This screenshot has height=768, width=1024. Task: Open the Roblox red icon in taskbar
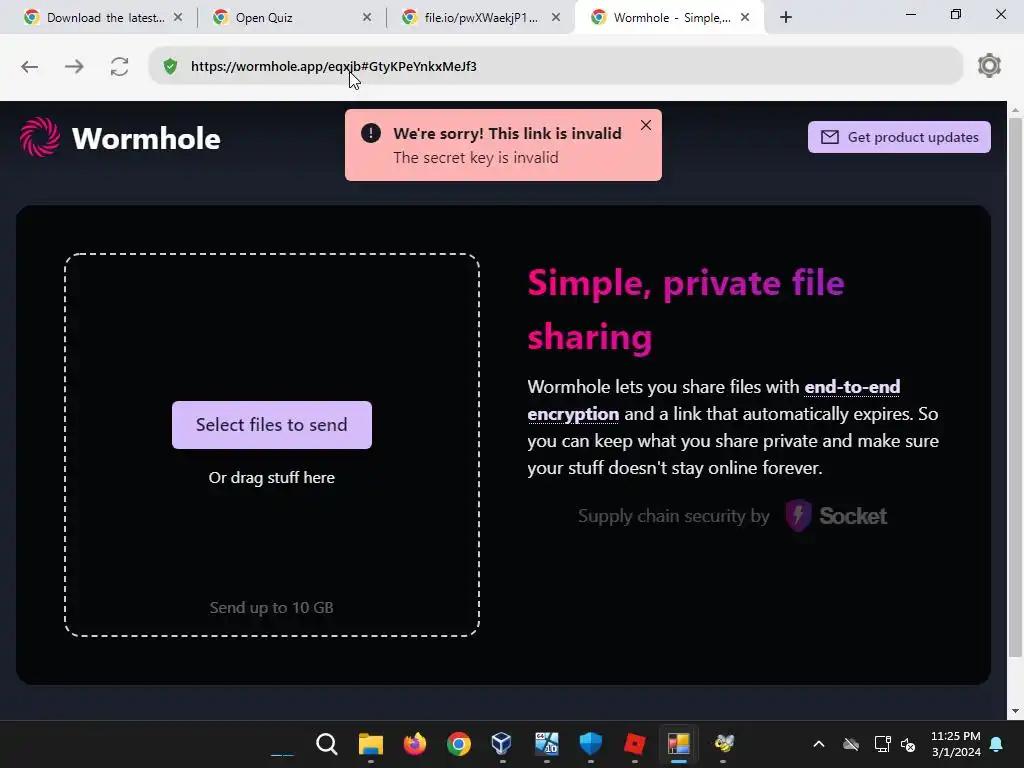point(635,744)
